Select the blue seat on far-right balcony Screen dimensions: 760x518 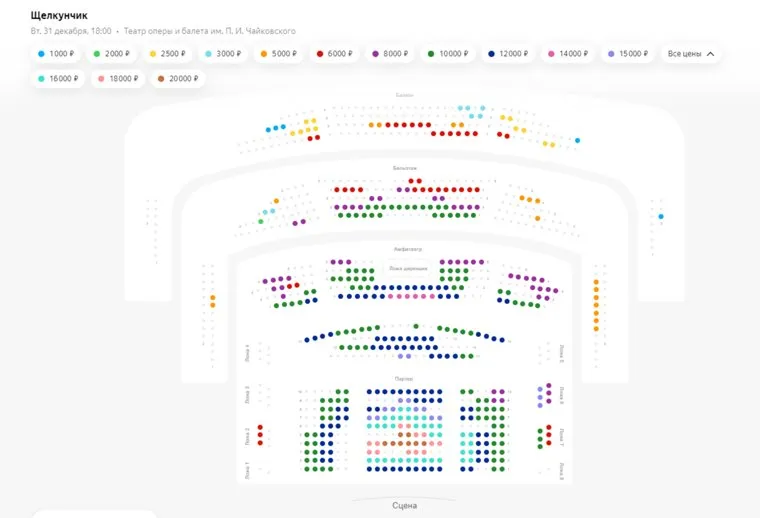(661, 216)
